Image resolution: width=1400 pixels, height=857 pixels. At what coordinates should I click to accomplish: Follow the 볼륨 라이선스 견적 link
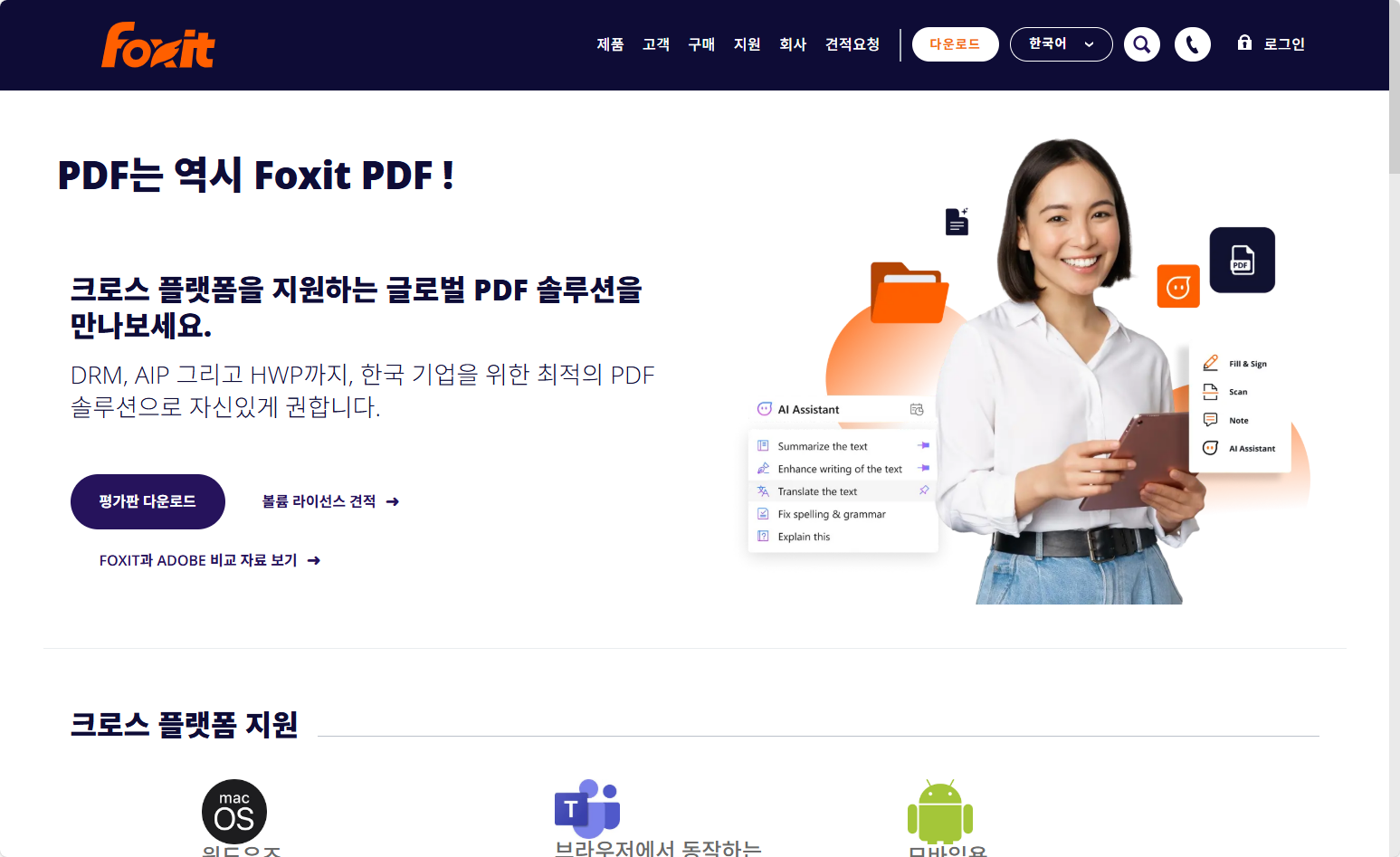click(330, 501)
